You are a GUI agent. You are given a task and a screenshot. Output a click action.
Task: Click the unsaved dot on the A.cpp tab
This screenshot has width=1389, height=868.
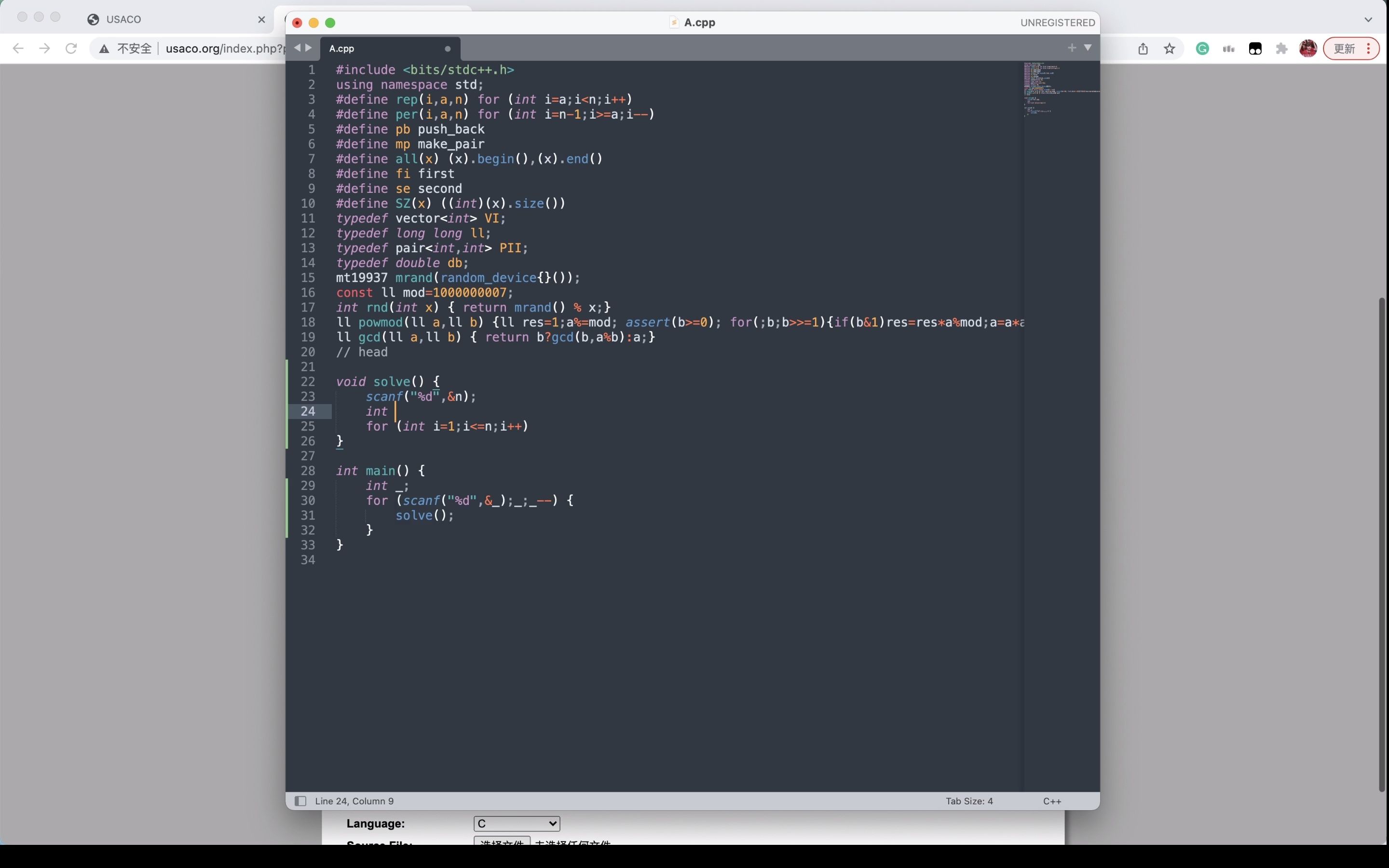[448, 49]
